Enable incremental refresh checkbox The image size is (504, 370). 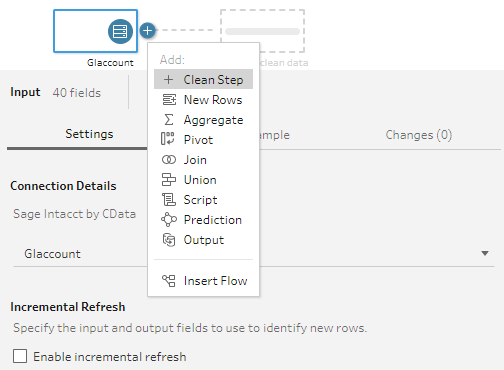(20, 356)
